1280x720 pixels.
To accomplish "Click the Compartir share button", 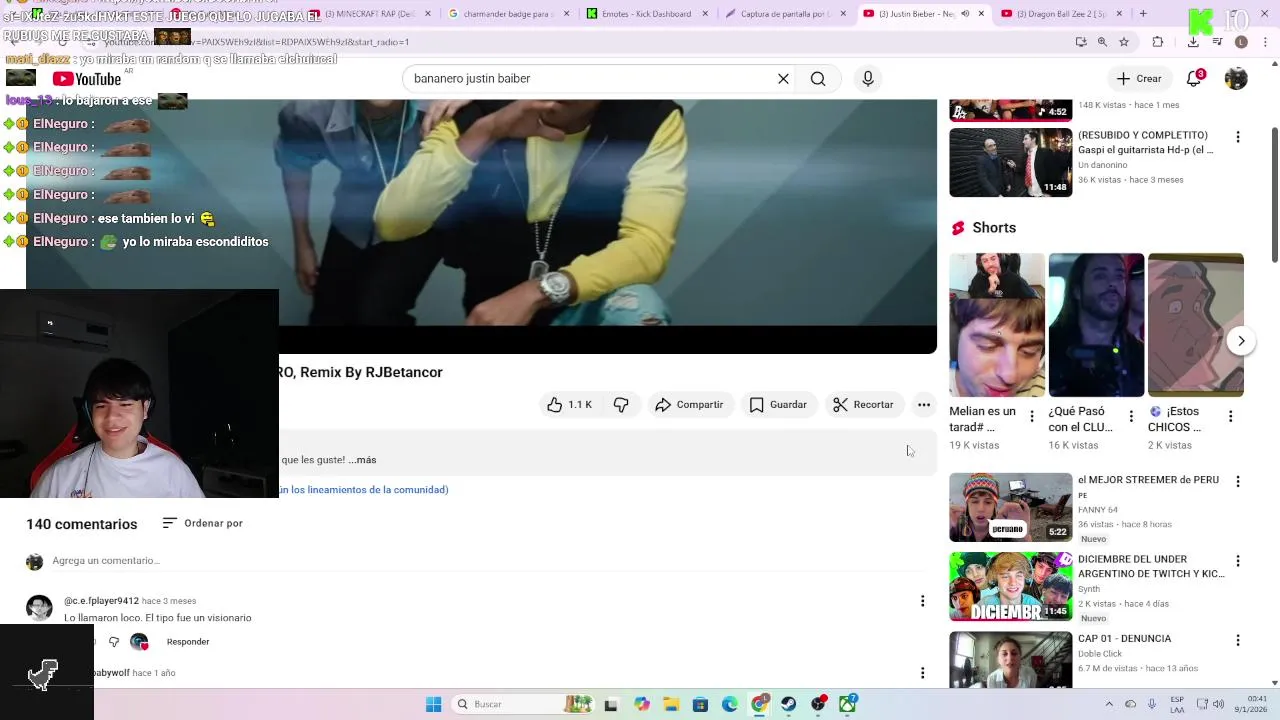I will pyautogui.click(x=689, y=405).
